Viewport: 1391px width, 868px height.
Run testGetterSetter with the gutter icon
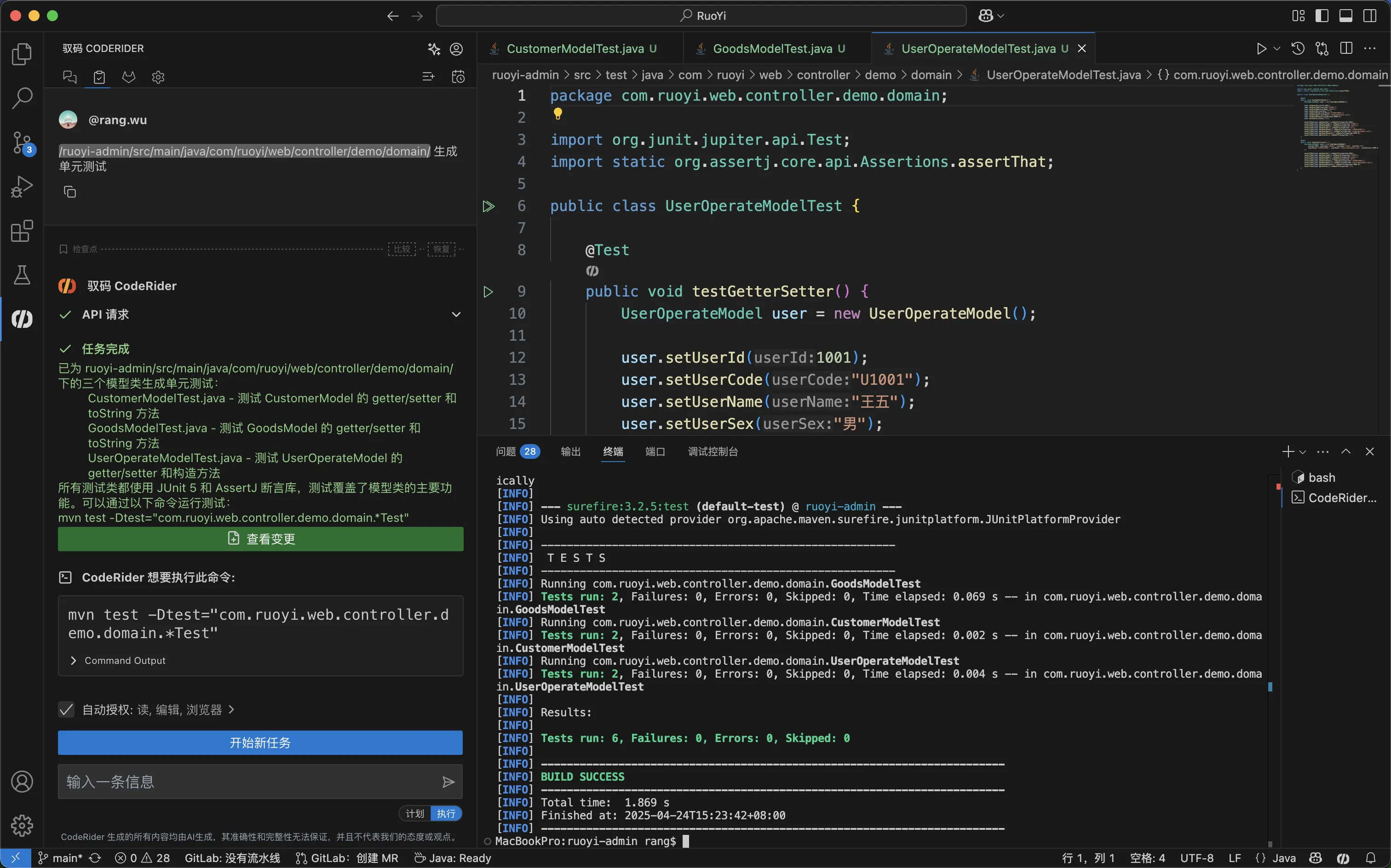(488, 291)
